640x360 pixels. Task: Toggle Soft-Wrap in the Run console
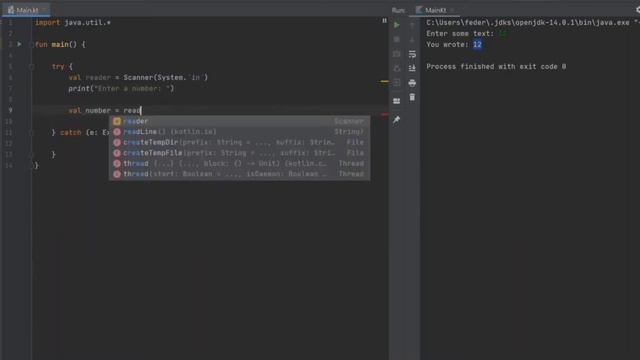412,54
